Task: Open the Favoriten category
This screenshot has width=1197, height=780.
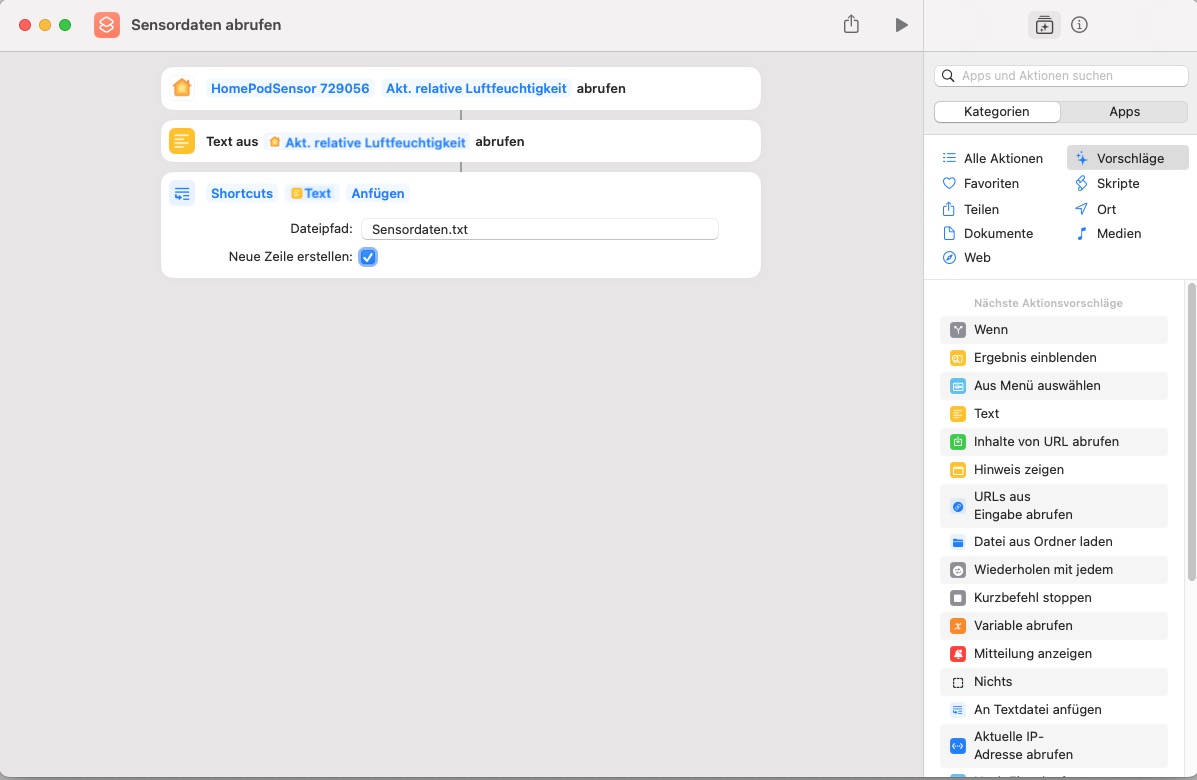Action: 981,183
